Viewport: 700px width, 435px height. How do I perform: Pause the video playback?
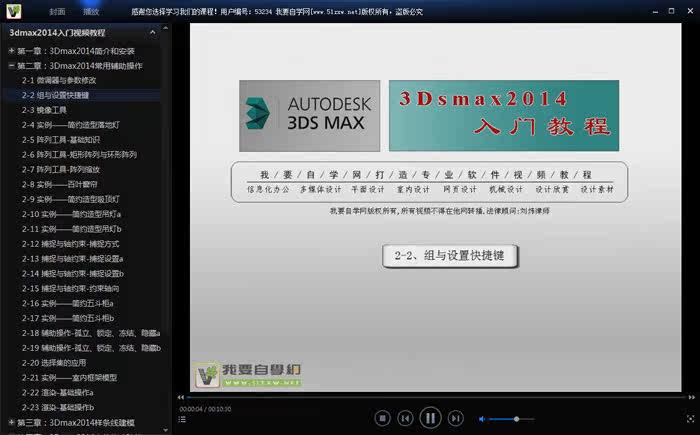[x=430, y=418]
